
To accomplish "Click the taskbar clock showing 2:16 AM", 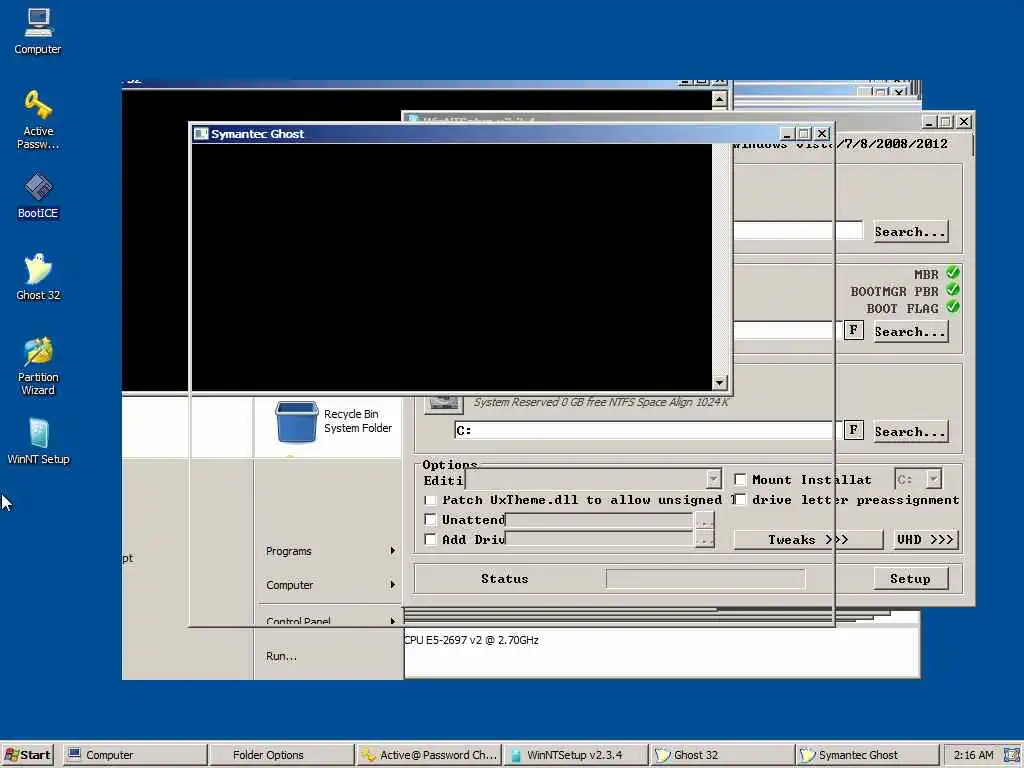I will click(x=973, y=755).
